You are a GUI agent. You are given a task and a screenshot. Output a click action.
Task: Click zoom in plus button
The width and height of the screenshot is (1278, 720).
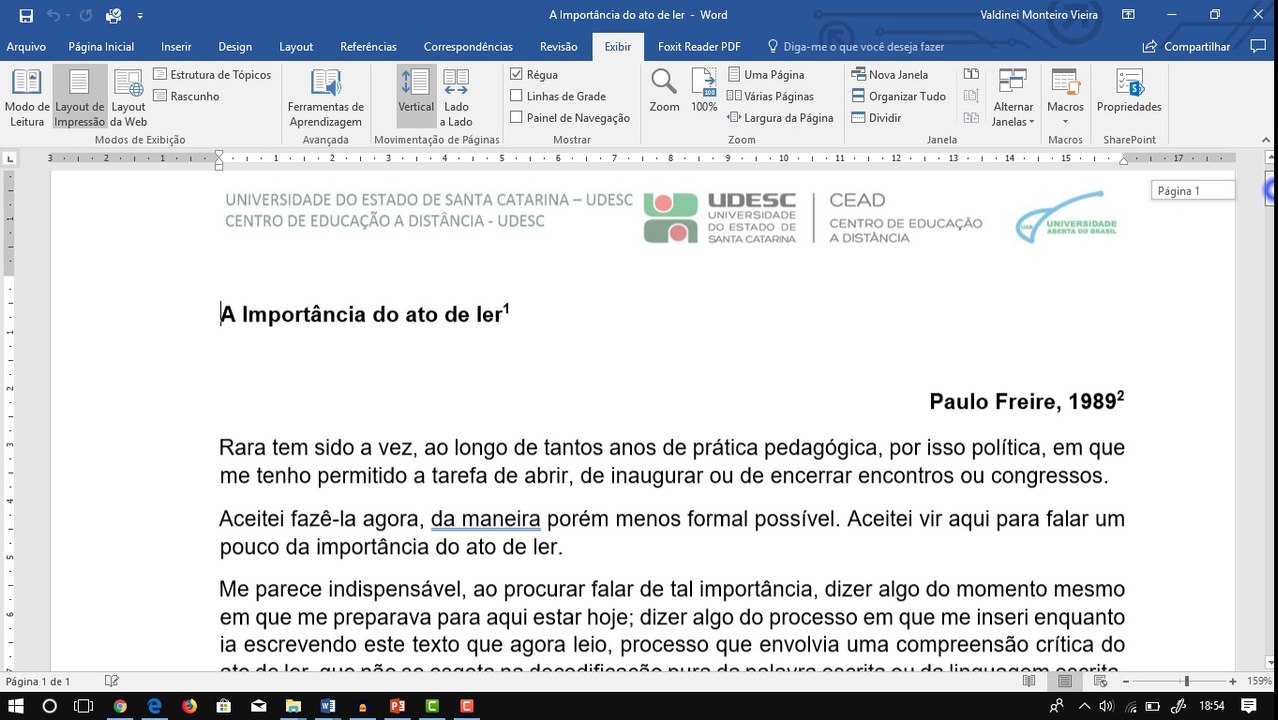(1233, 681)
